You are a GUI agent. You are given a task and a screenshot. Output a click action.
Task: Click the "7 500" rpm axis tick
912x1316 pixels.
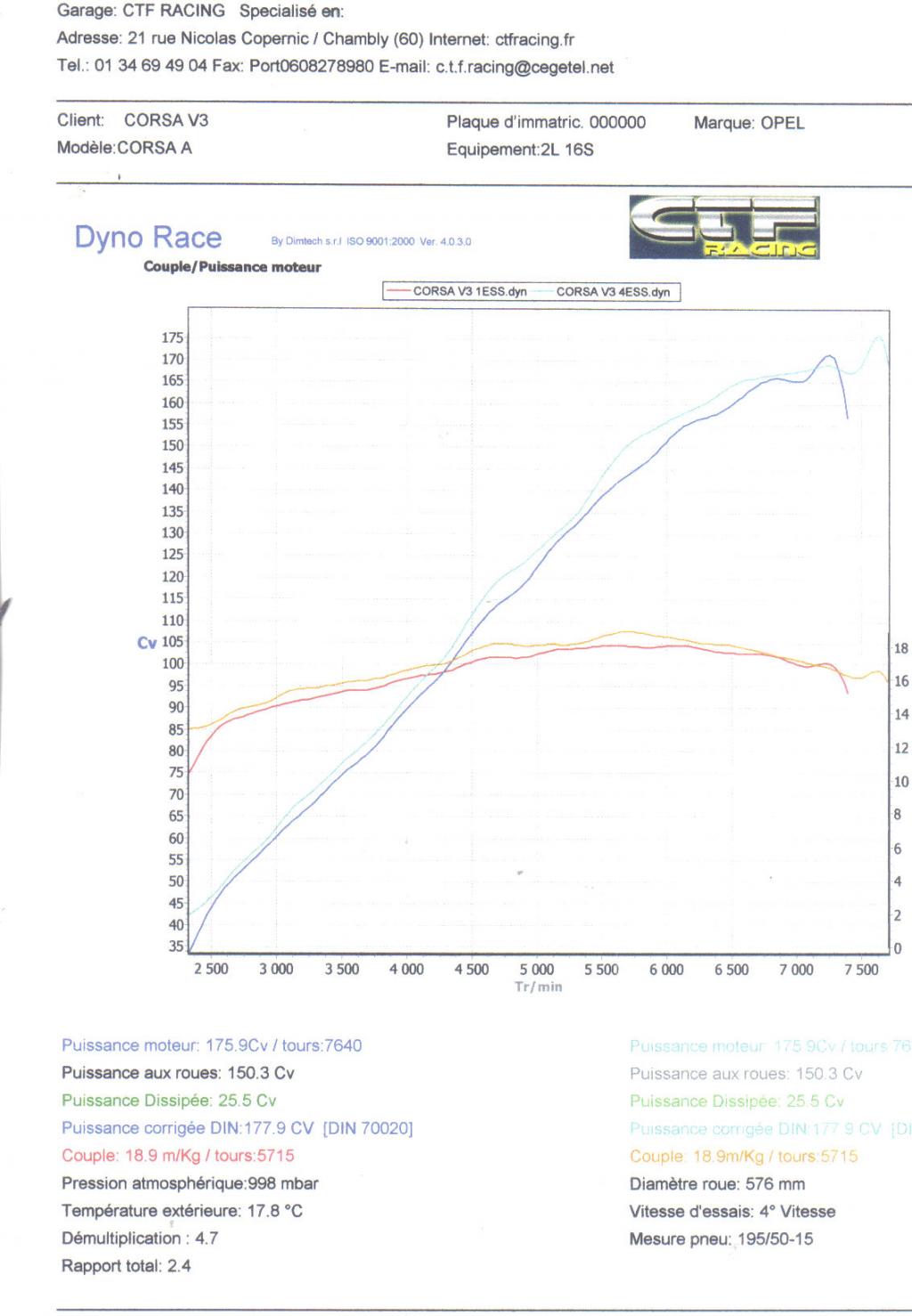click(x=861, y=970)
